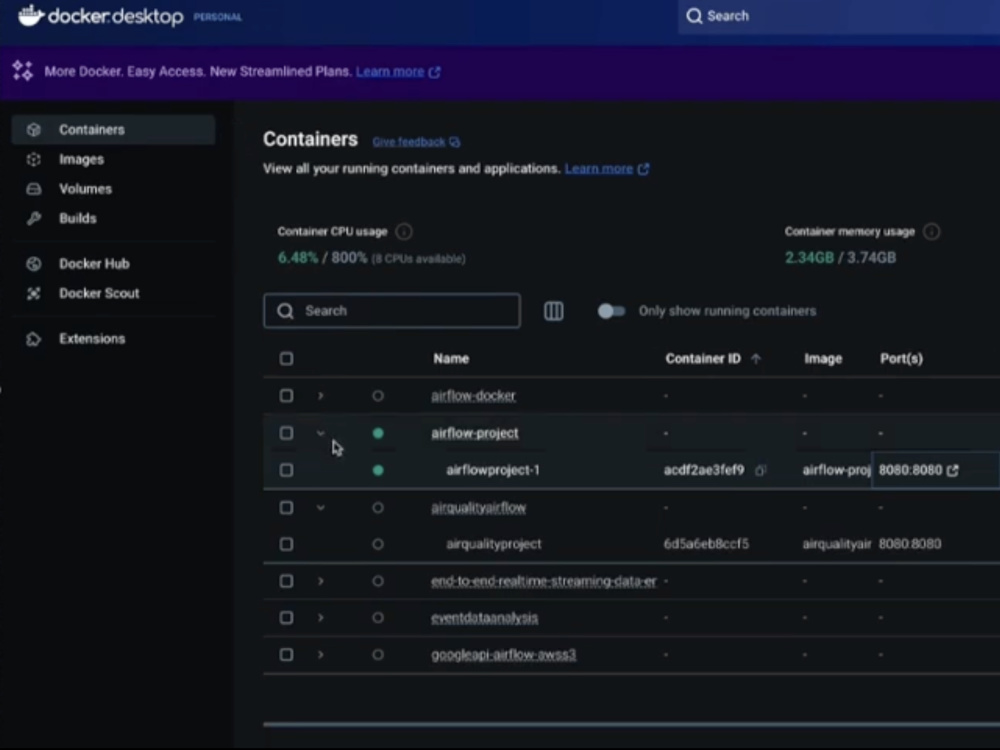
Task: Expand the airflow-docker group
Action: pos(321,396)
